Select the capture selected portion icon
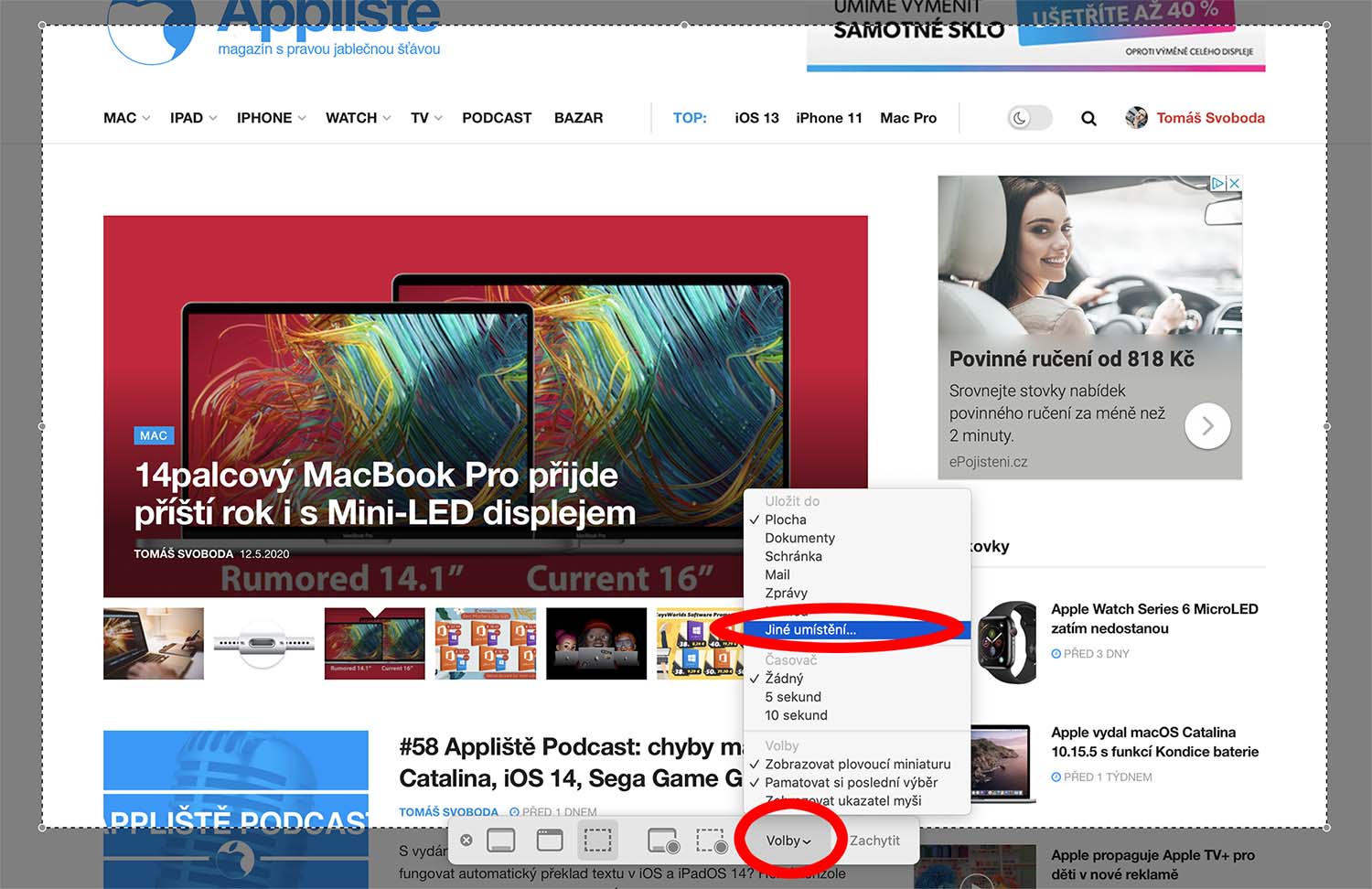 (598, 840)
